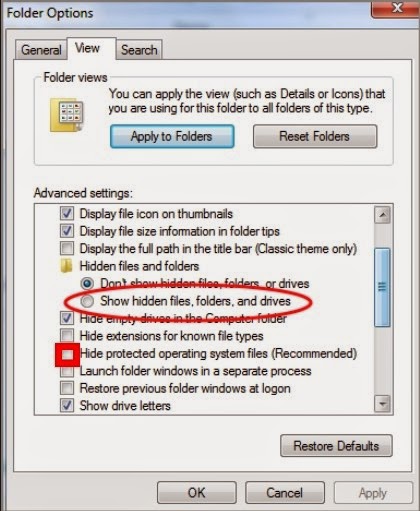
Task: Click the scrollbar down arrow
Action: tap(382, 404)
